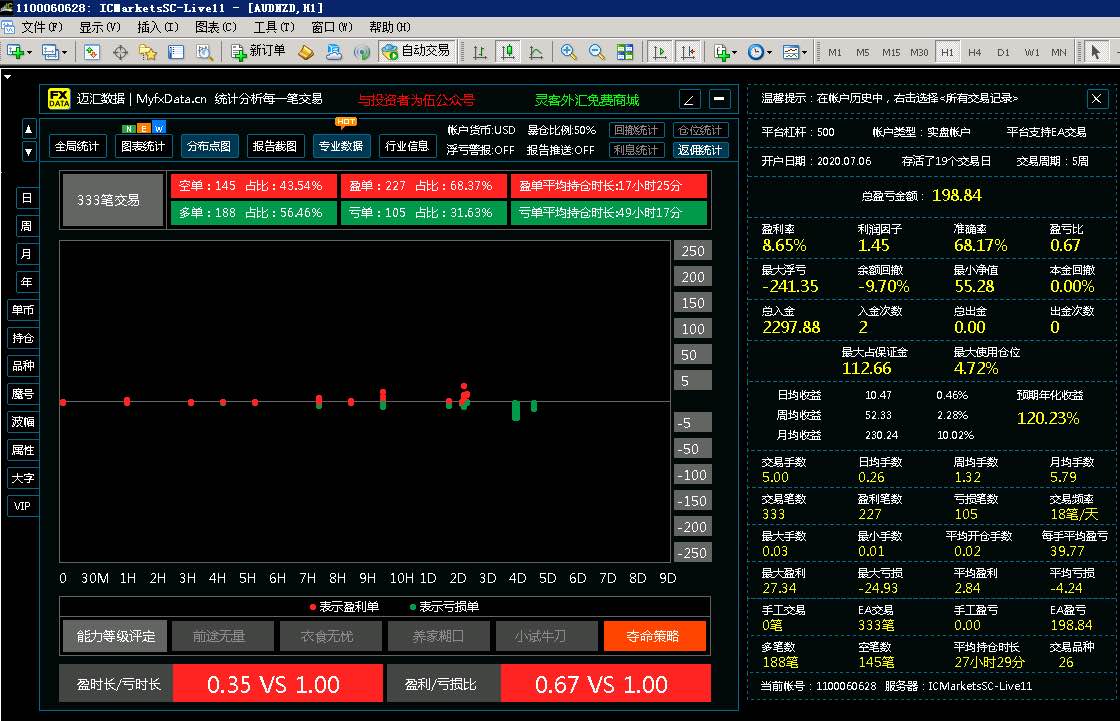Viewport: 1120px width, 721px height.
Task: Open the Market Watch window icon
Action: coord(91,52)
